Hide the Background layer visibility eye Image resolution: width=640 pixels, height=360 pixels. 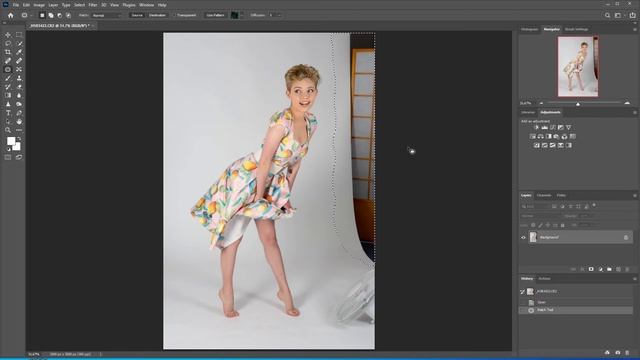tap(523, 238)
